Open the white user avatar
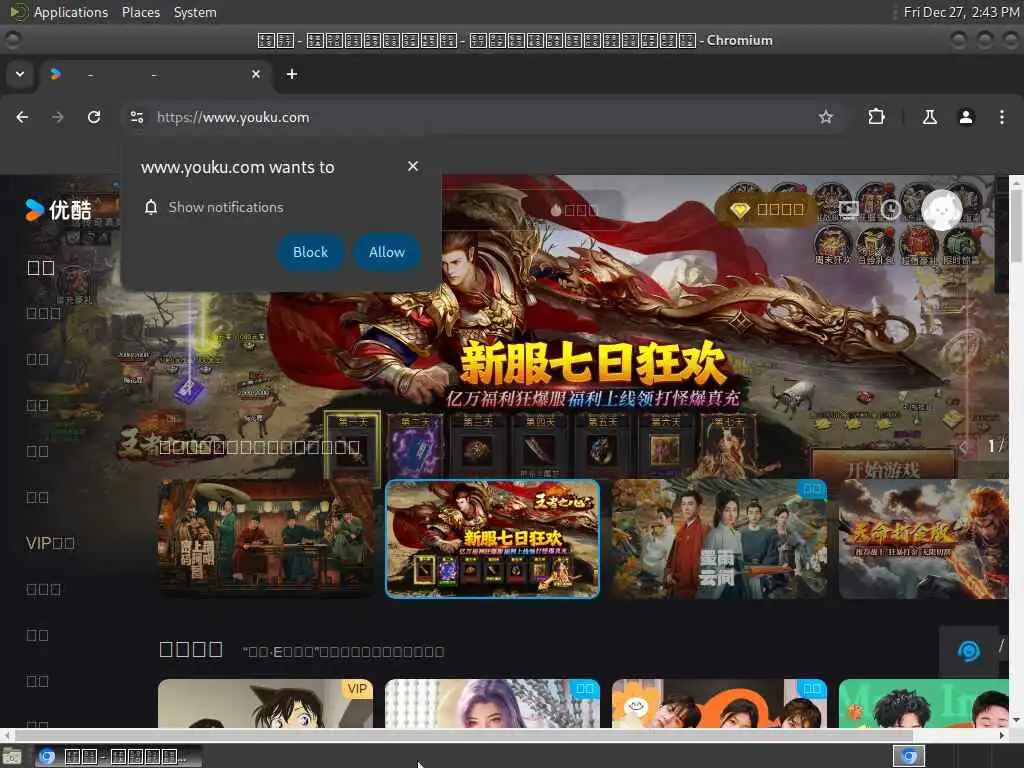The width and height of the screenshot is (1024, 768). pyautogui.click(x=942, y=210)
